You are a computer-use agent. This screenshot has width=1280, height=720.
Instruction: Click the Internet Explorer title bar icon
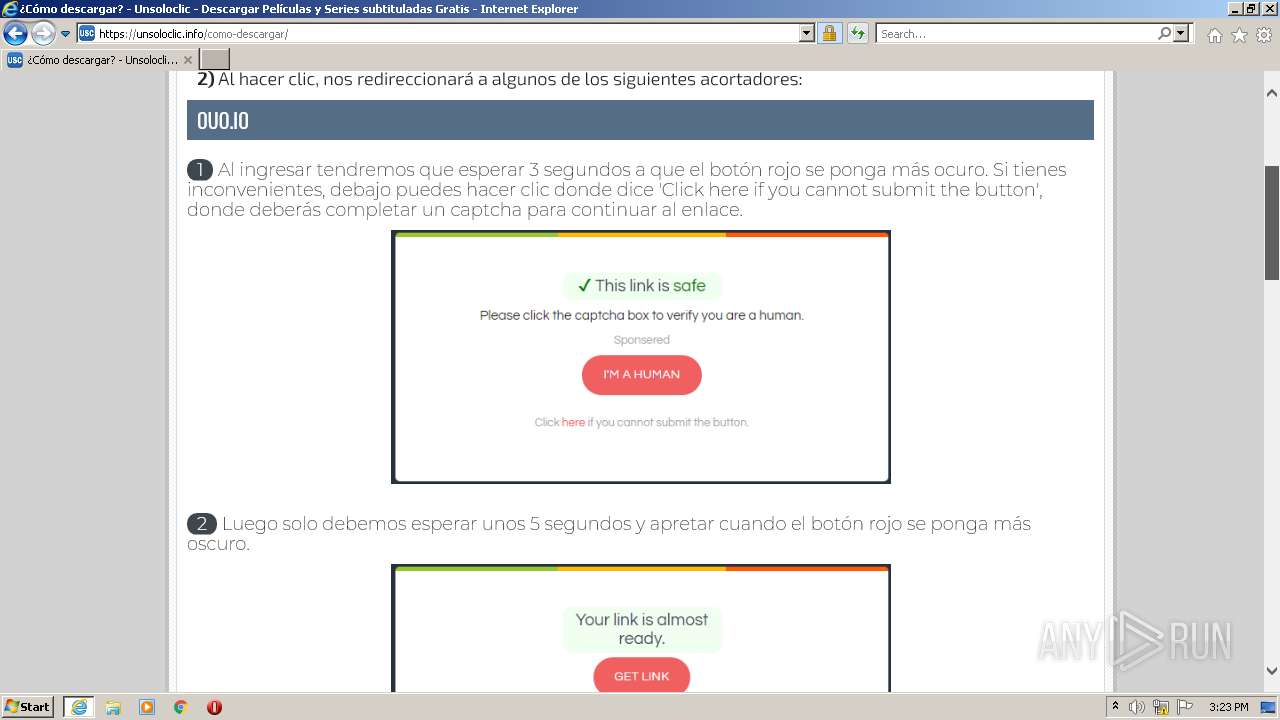[x=10, y=9]
